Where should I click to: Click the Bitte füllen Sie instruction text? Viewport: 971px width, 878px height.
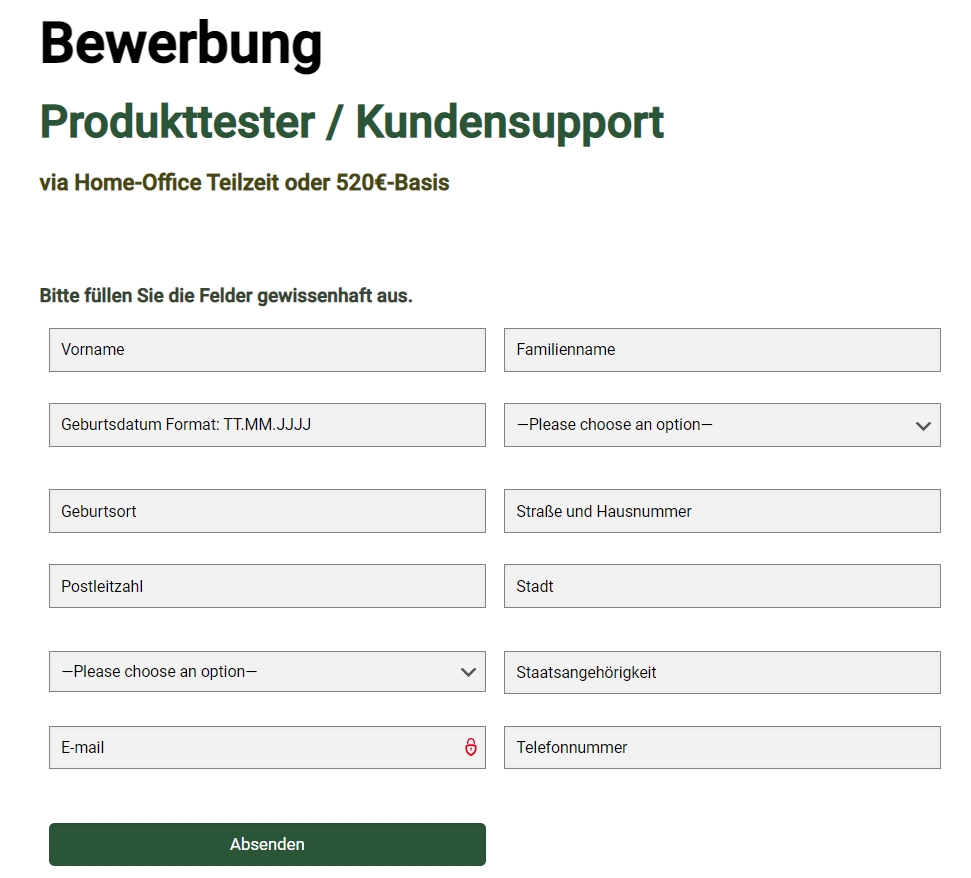226,296
